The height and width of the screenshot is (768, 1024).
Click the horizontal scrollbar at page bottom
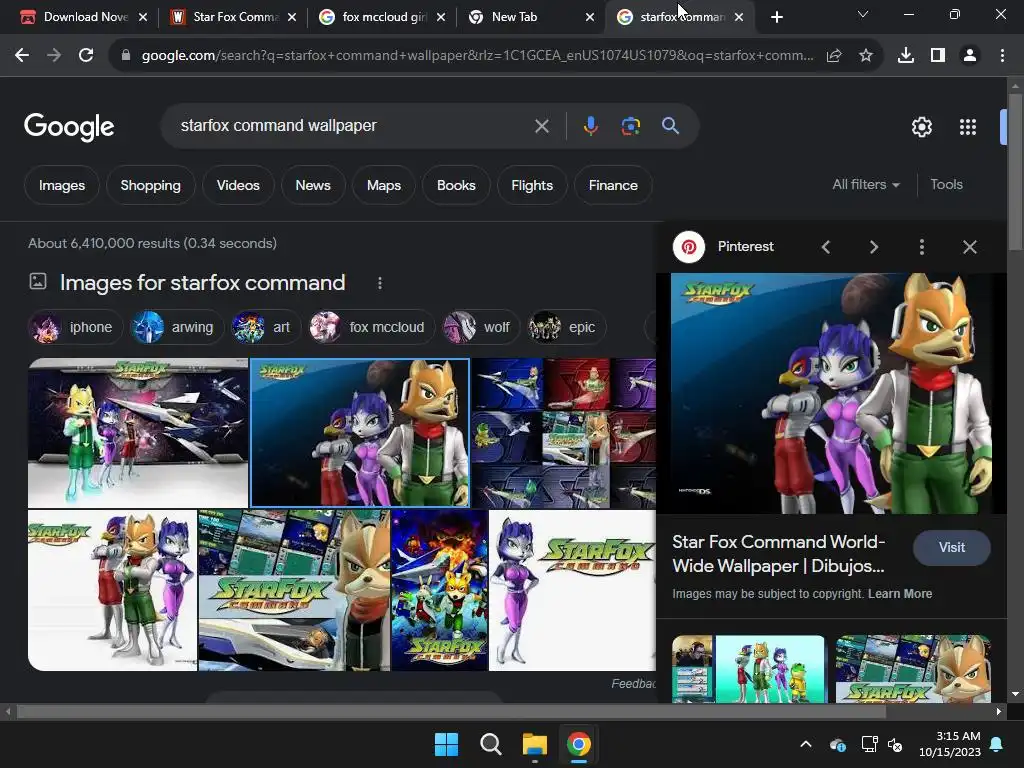[451, 711]
